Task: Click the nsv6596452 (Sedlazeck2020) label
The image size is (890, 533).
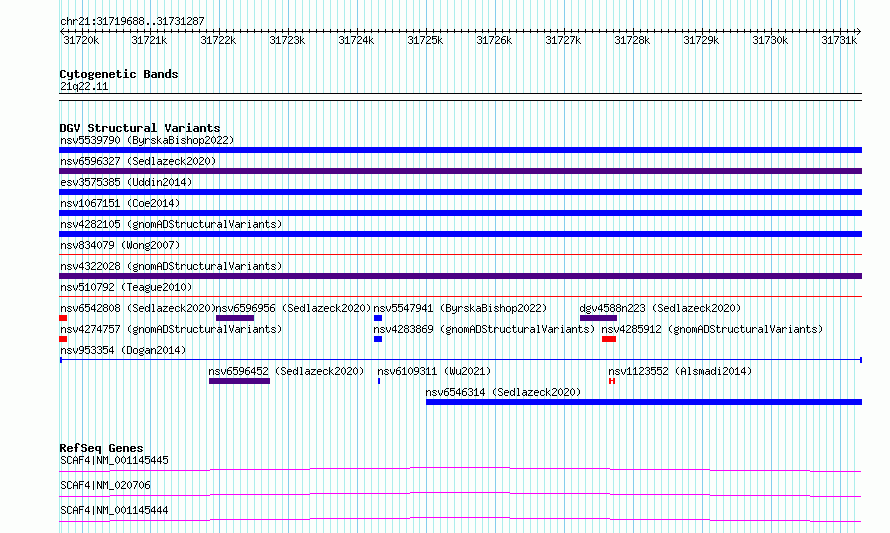Action: tap(286, 371)
